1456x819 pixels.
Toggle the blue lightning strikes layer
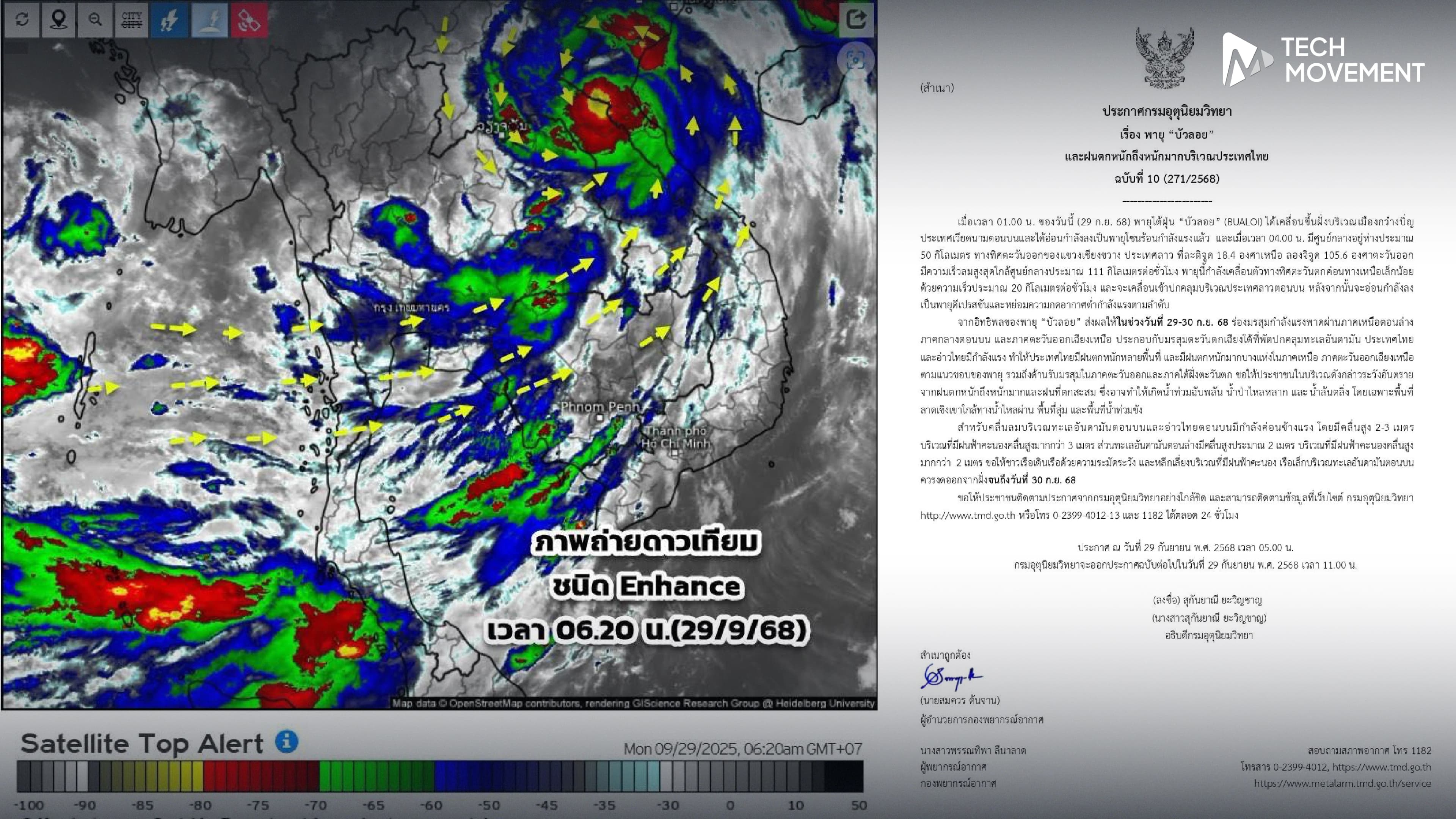point(169,20)
